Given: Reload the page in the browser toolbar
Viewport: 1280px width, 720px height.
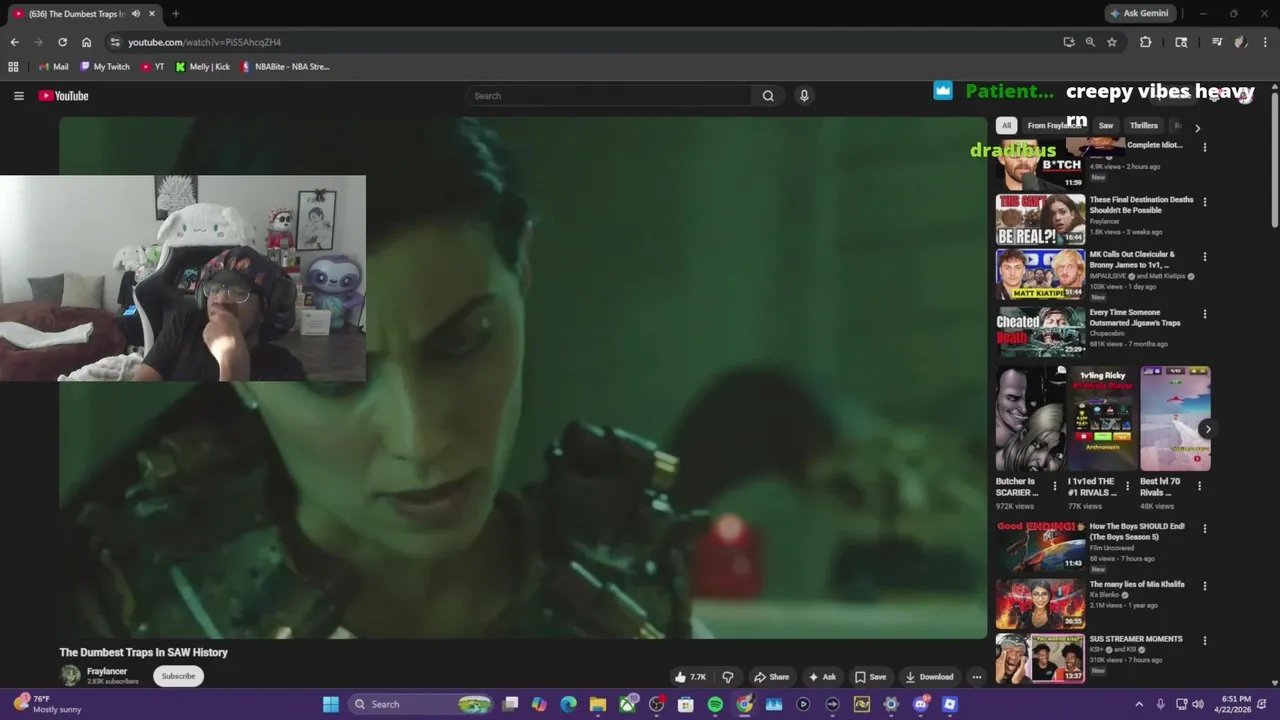Looking at the screenshot, I should [62, 42].
